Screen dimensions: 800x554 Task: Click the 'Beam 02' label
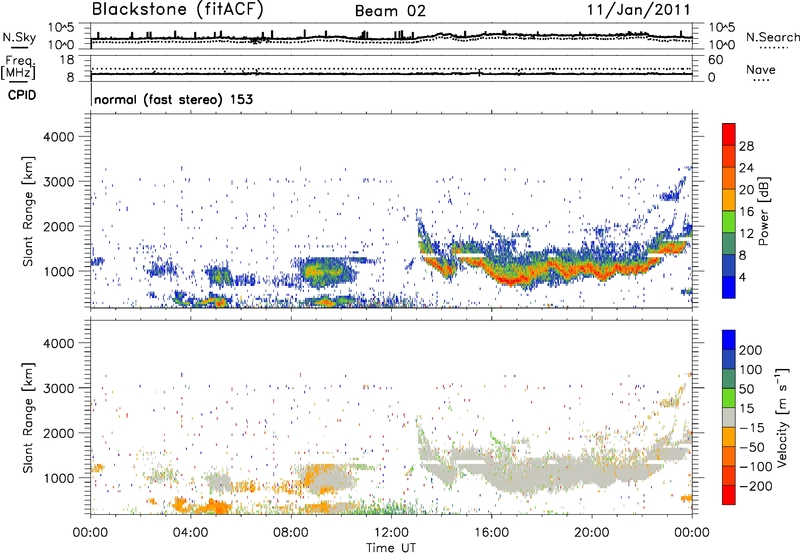point(390,11)
